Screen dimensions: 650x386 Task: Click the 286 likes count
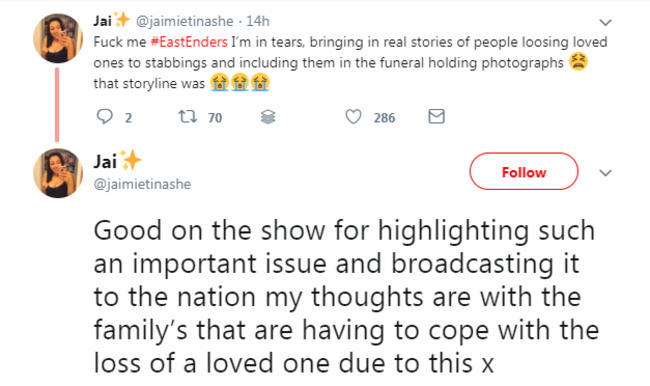(384, 118)
